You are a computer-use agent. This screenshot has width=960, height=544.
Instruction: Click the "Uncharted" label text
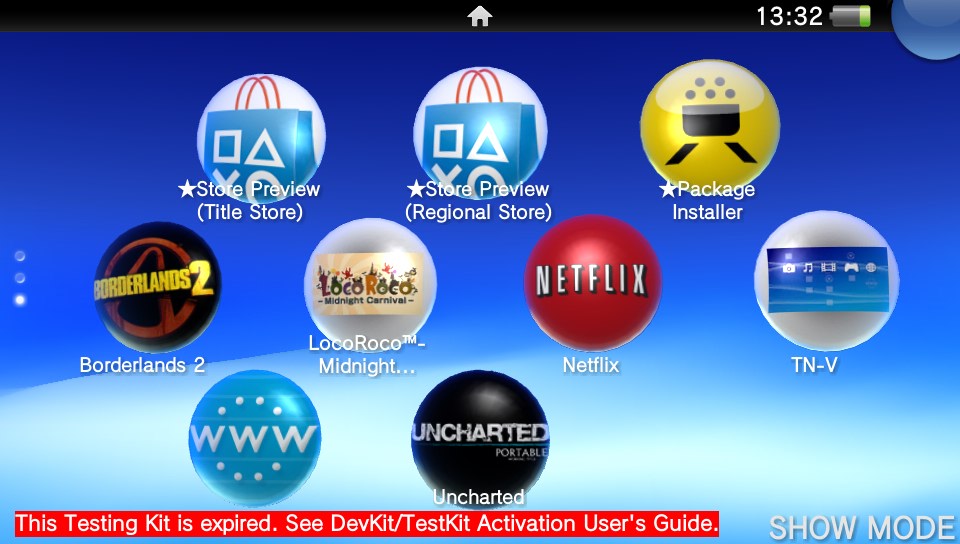pyautogui.click(x=479, y=497)
